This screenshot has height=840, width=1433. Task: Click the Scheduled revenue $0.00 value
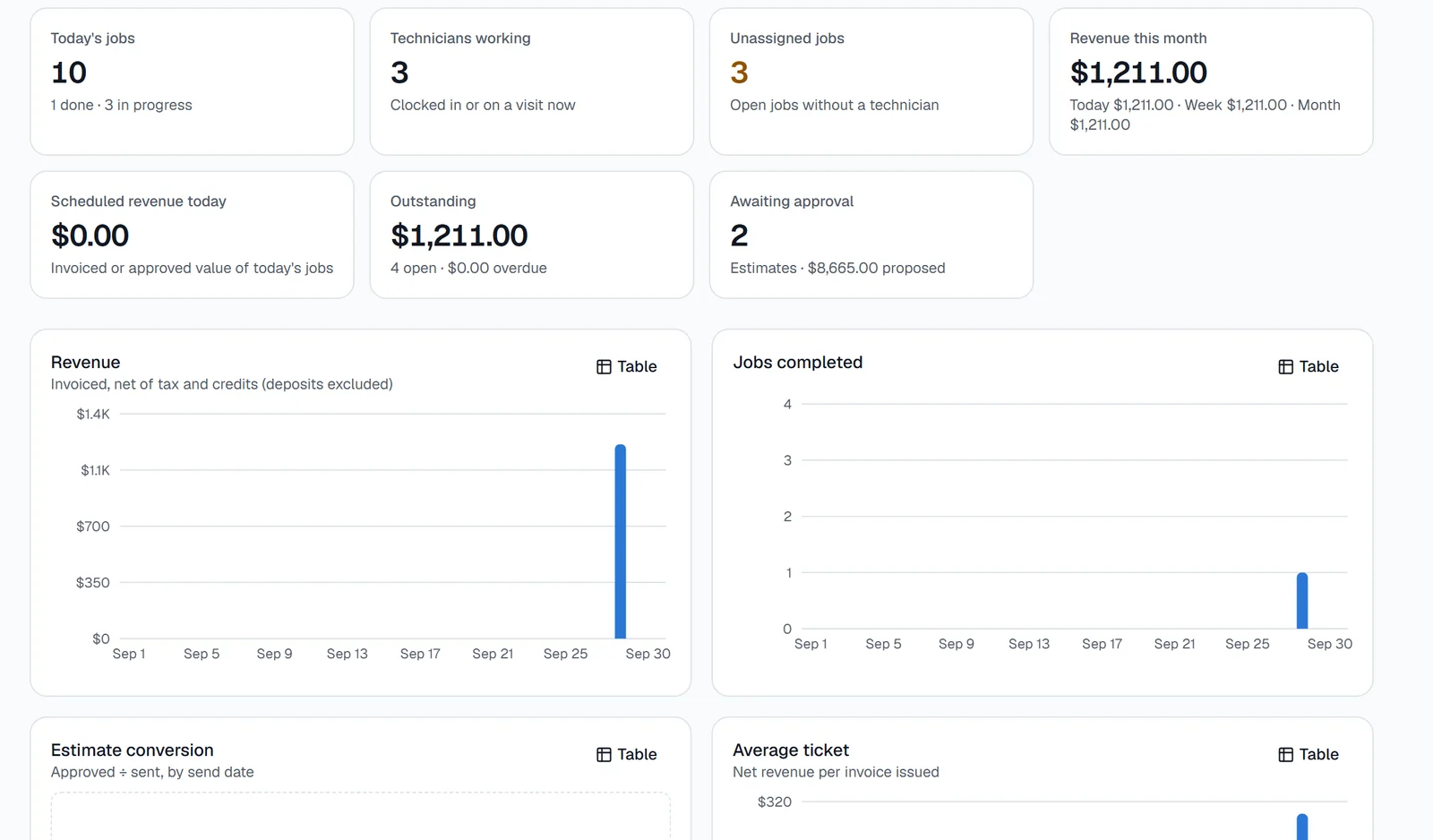pos(90,236)
